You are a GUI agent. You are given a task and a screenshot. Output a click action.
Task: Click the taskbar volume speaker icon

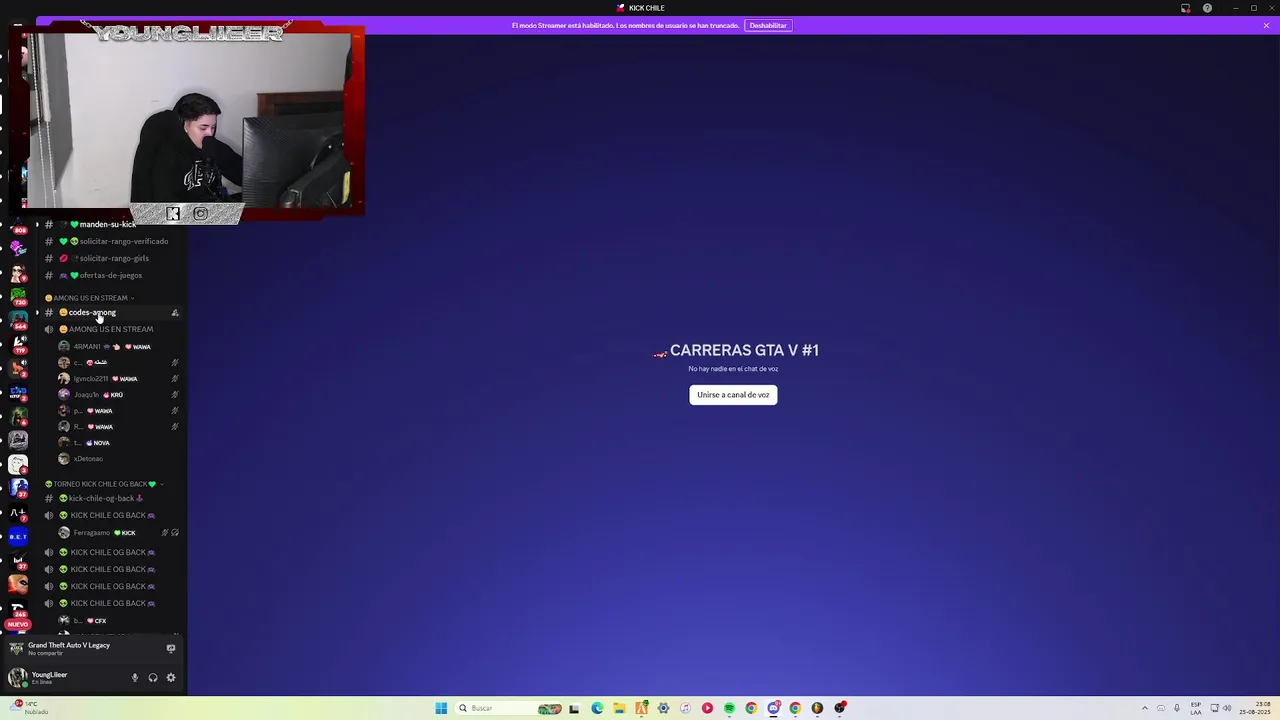click(1227, 708)
